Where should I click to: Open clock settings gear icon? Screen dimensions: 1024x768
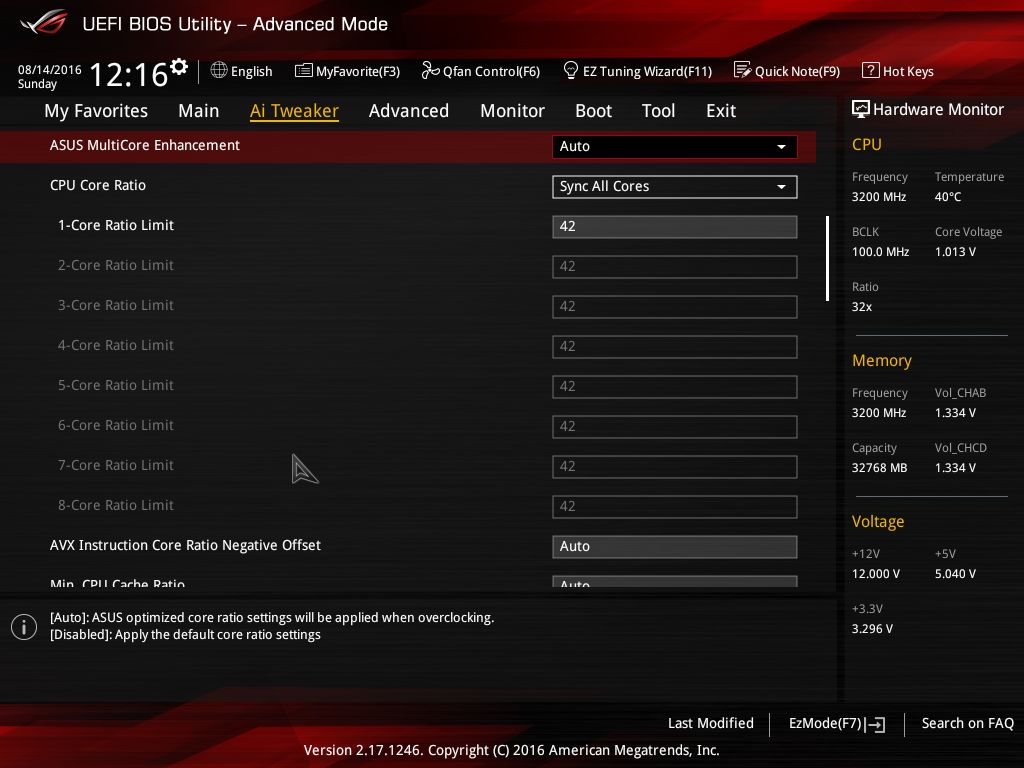[179, 66]
